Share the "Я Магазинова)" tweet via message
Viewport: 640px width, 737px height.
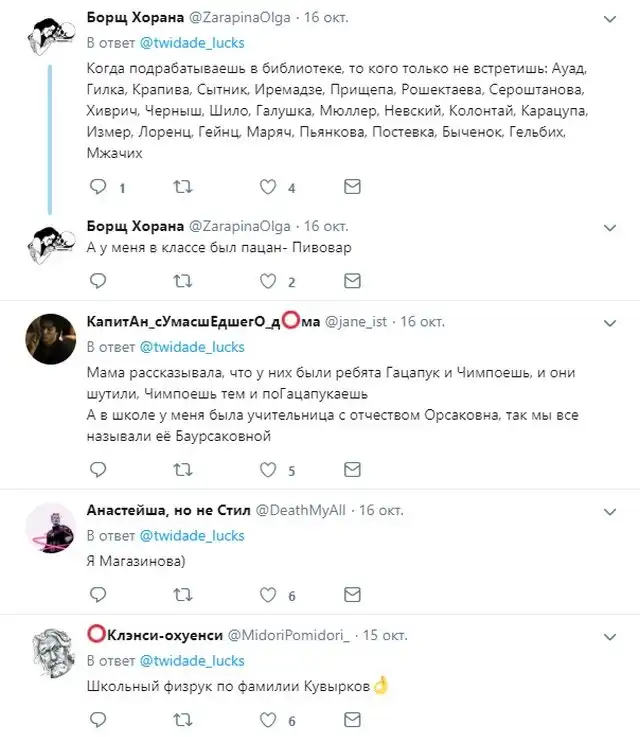[352, 595]
